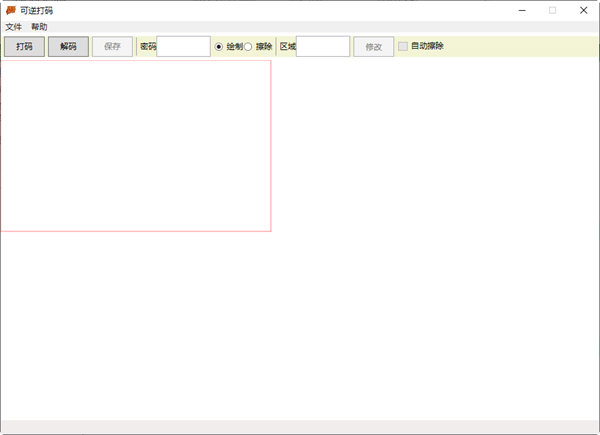Click the 保存 button
The width and height of the screenshot is (600, 435).
tap(112, 47)
